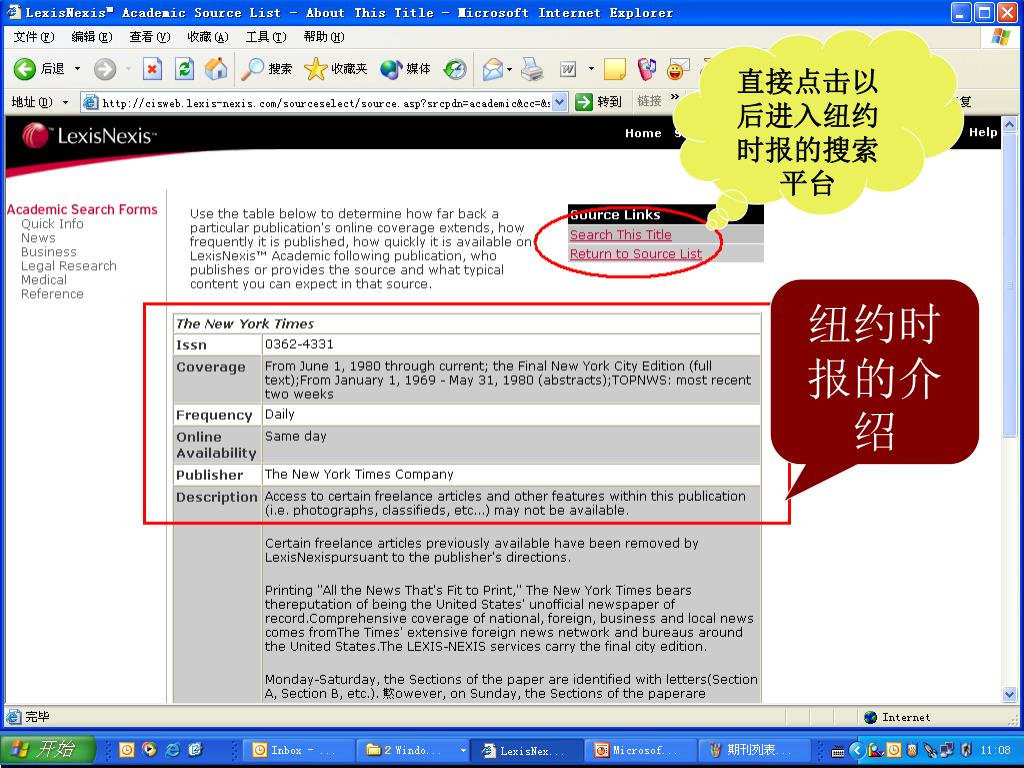Stop page loading with the red X icon
The width and height of the screenshot is (1024, 768).
click(x=152, y=69)
